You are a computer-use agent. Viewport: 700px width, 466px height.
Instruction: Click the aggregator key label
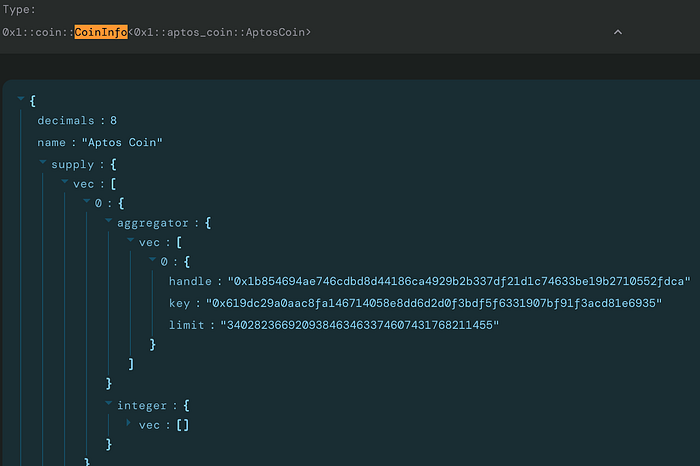pos(153,223)
